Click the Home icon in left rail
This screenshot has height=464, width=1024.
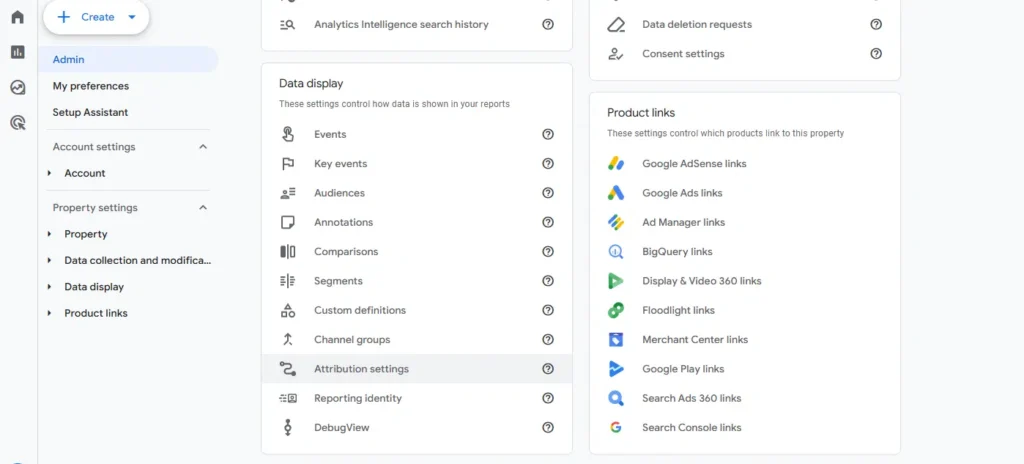pos(17,17)
